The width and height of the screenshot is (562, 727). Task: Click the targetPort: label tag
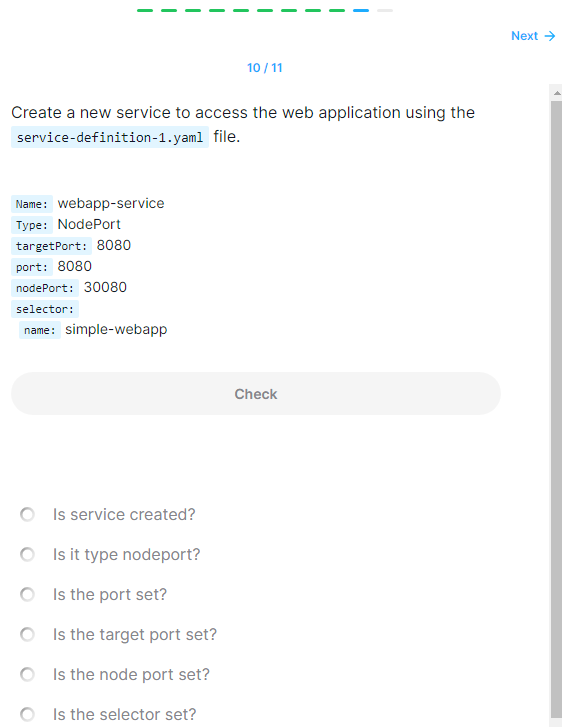(x=51, y=246)
